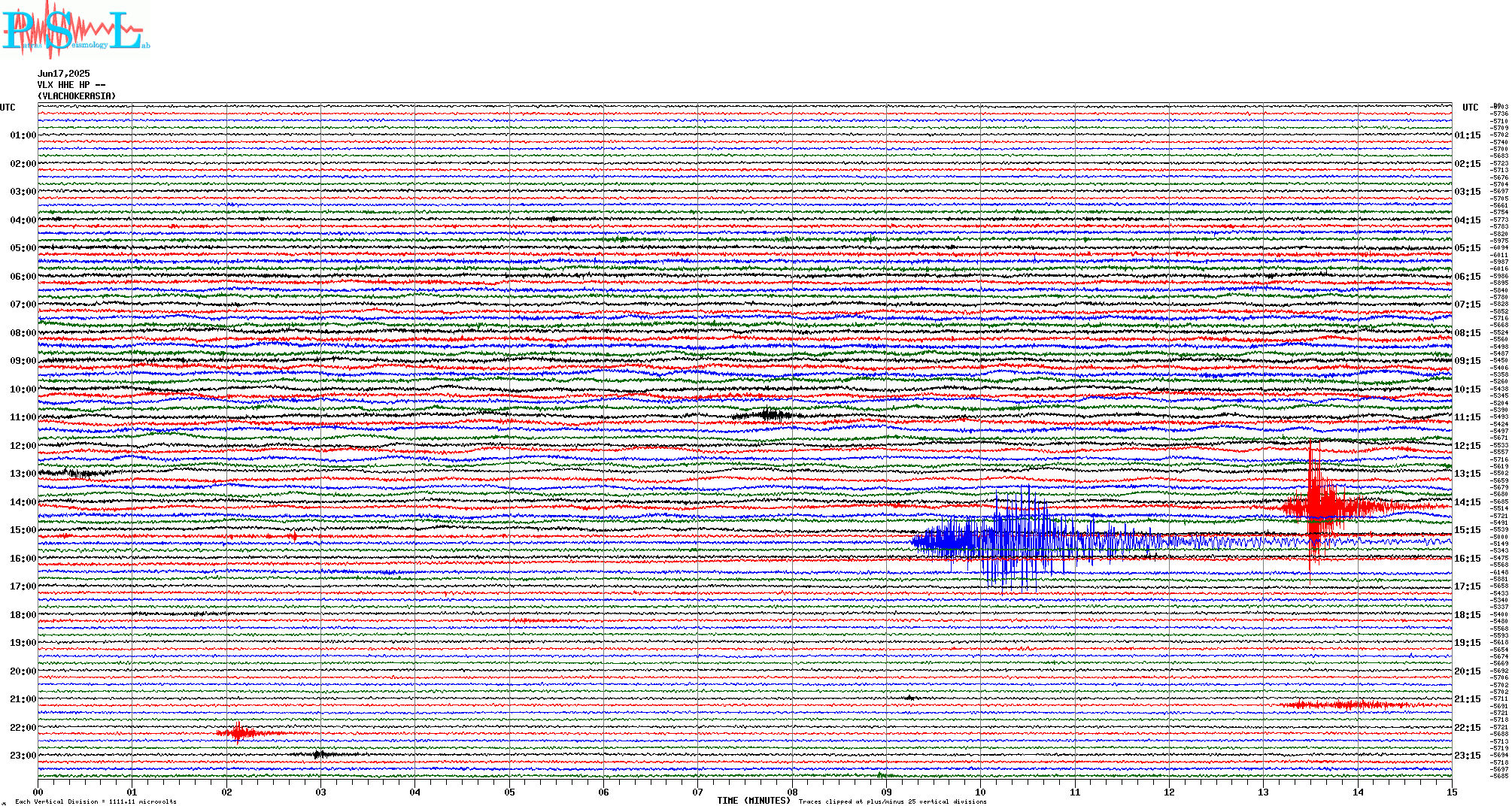Image resolution: width=1512 pixels, height=812 pixels.
Task: Click minute tick 09 on bottom axis
Action: (887, 792)
